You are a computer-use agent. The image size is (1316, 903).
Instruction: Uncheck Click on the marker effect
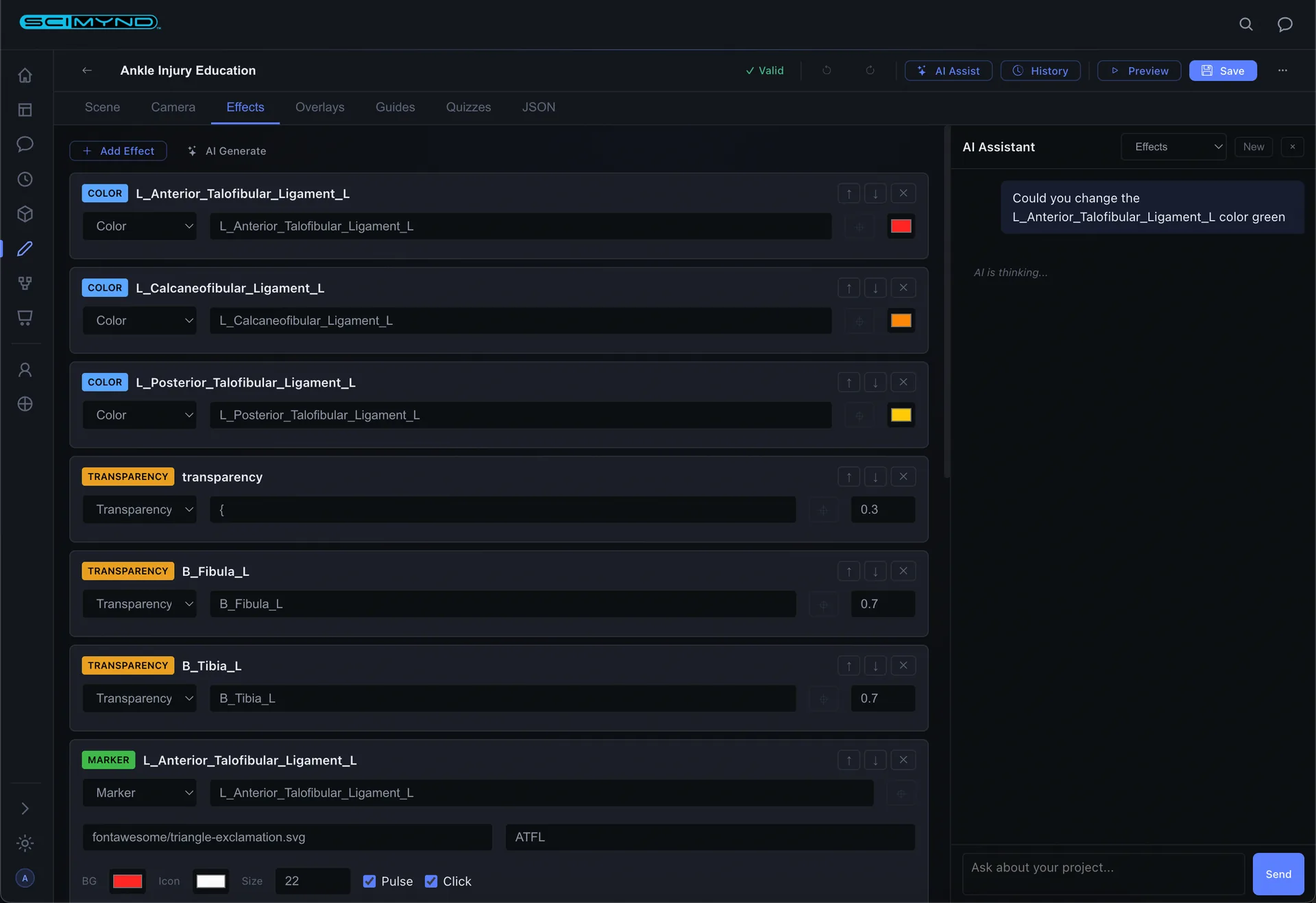pos(431,882)
